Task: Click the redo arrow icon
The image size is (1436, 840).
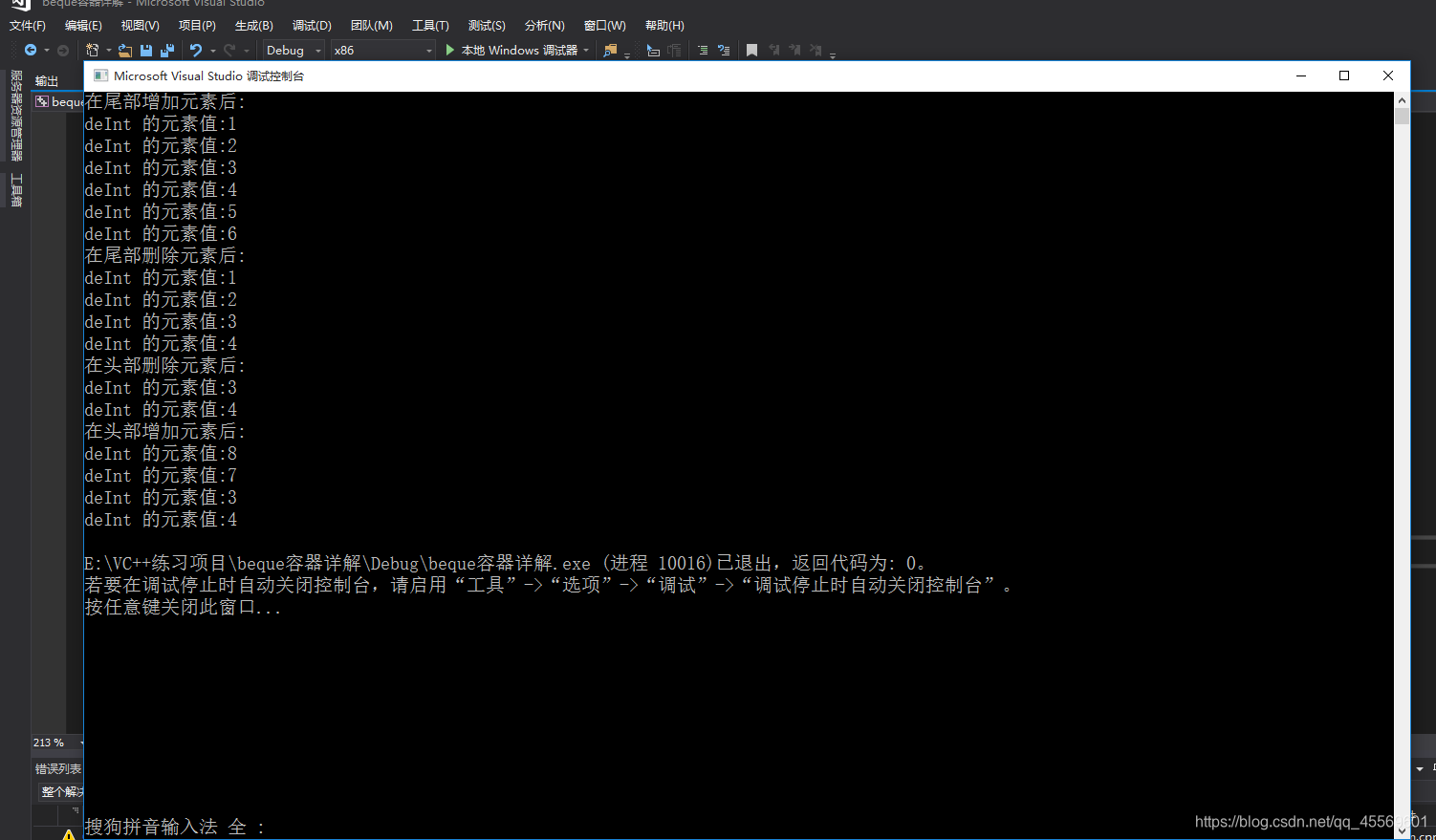Action: coord(229,50)
